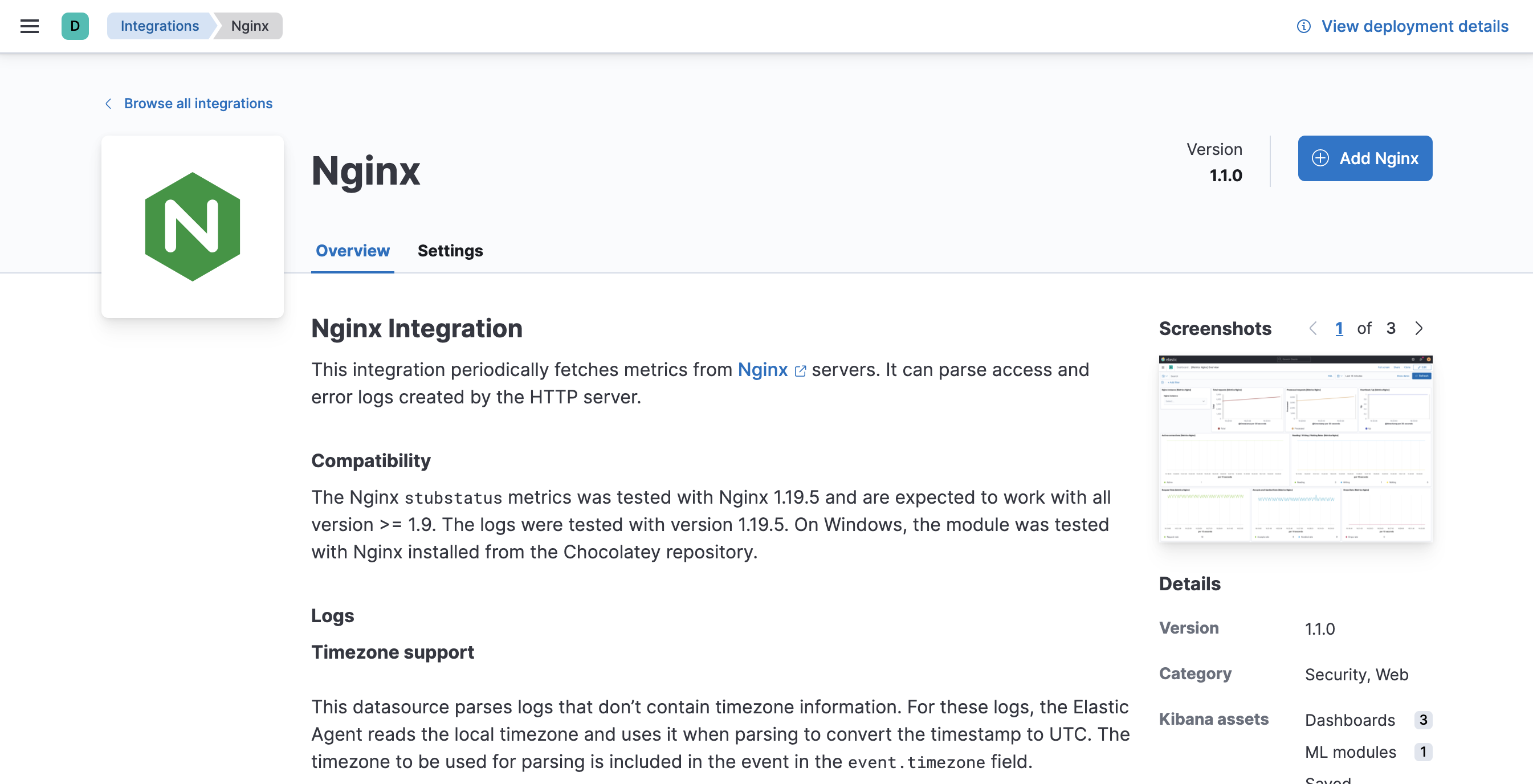Open View deployment details link
Screen dimensions: 1533x784
(1414, 27)
